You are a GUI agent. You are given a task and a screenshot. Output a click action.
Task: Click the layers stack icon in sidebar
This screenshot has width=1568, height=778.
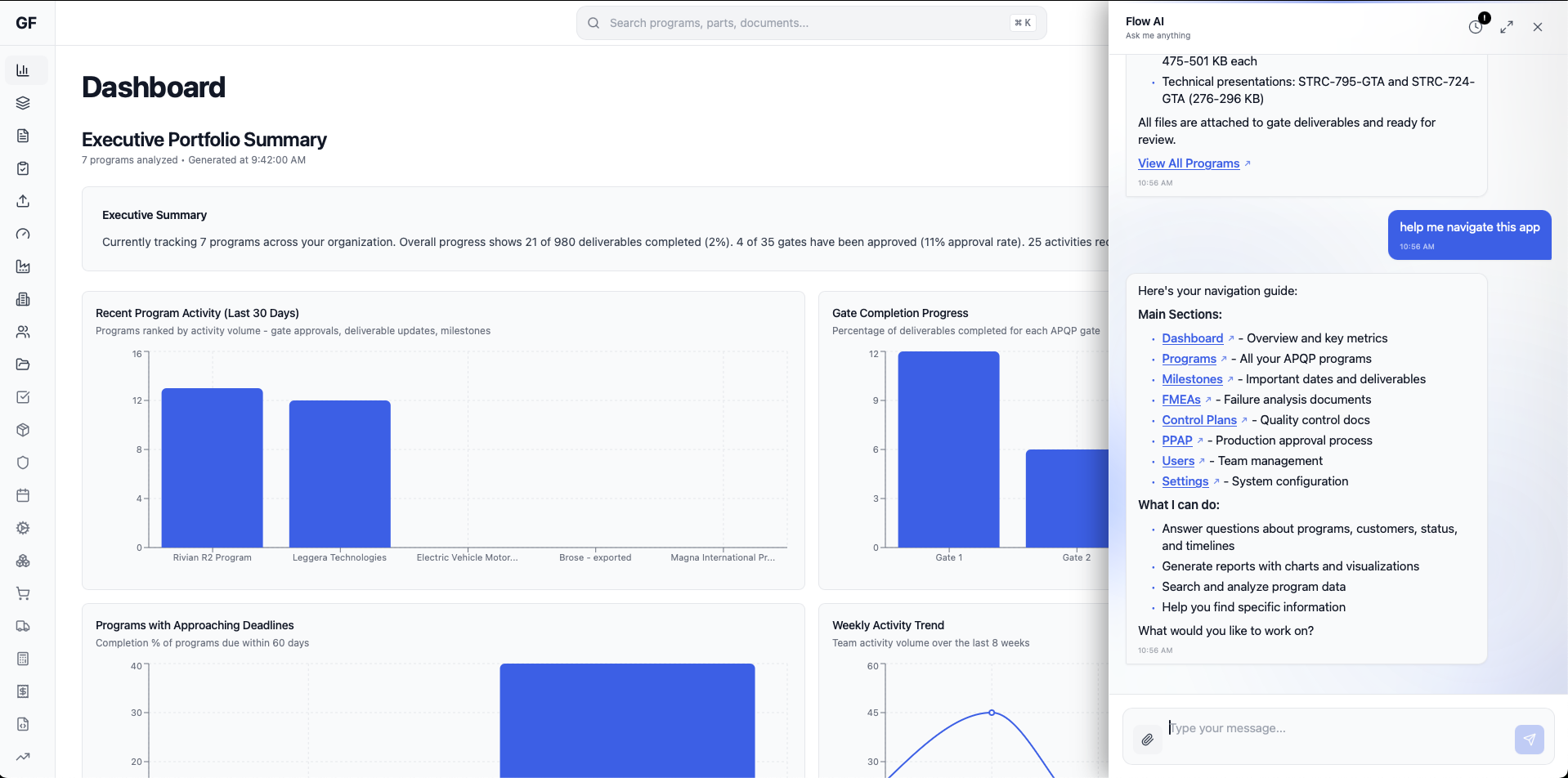23,103
